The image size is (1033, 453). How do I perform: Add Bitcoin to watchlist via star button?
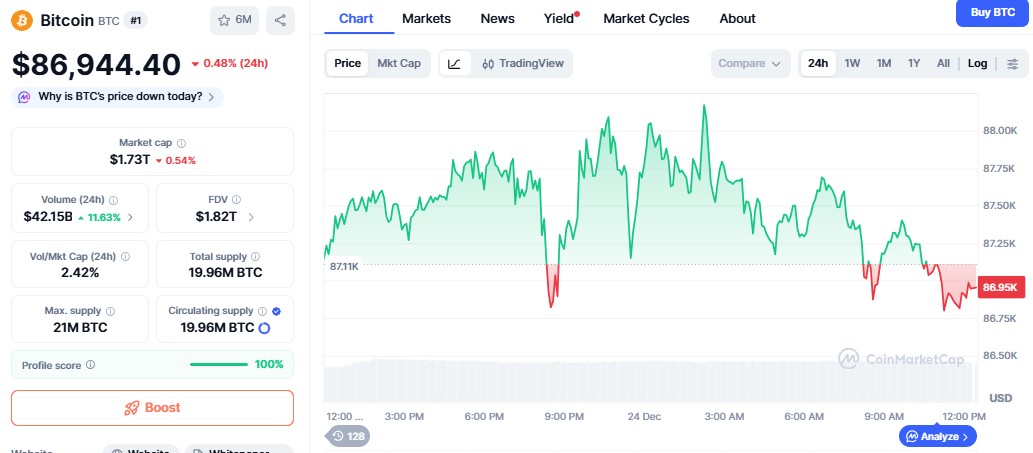click(234, 20)
